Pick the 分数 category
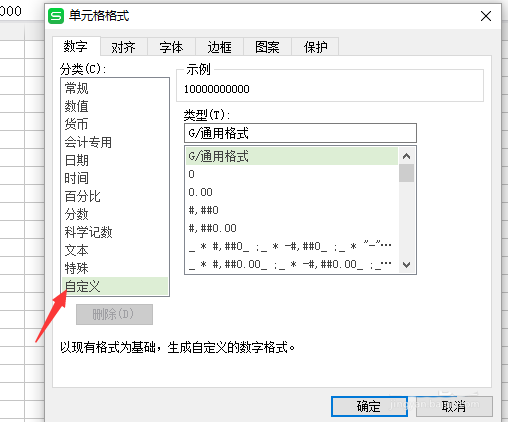This screenshot has width=508, height=422. coord(115,214)
